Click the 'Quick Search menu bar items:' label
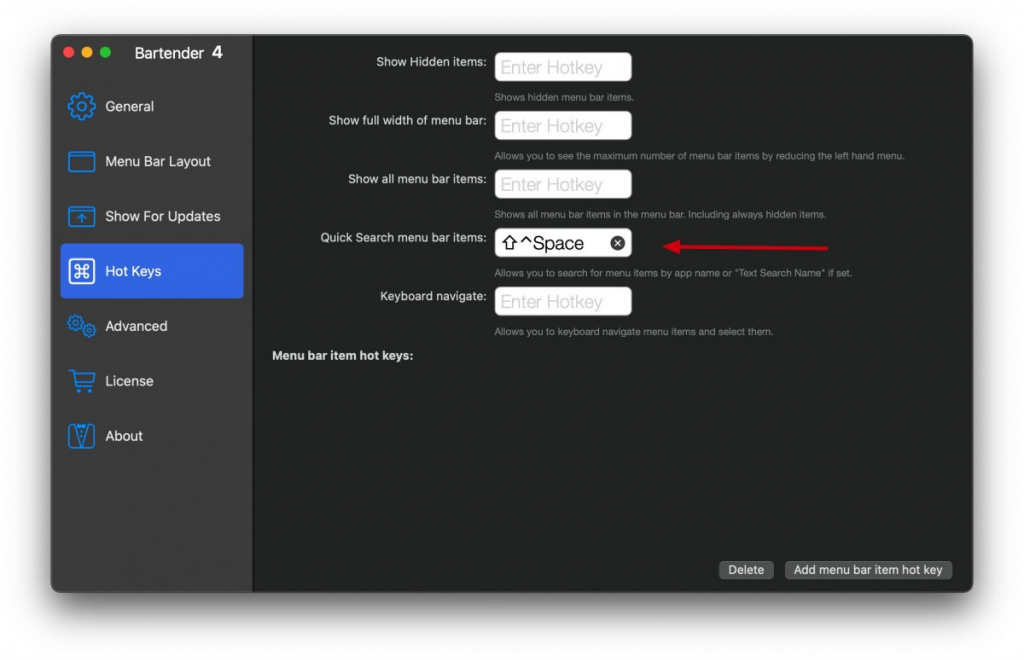The width and height of the screenshot is (1024, 660). pos(404,238)
